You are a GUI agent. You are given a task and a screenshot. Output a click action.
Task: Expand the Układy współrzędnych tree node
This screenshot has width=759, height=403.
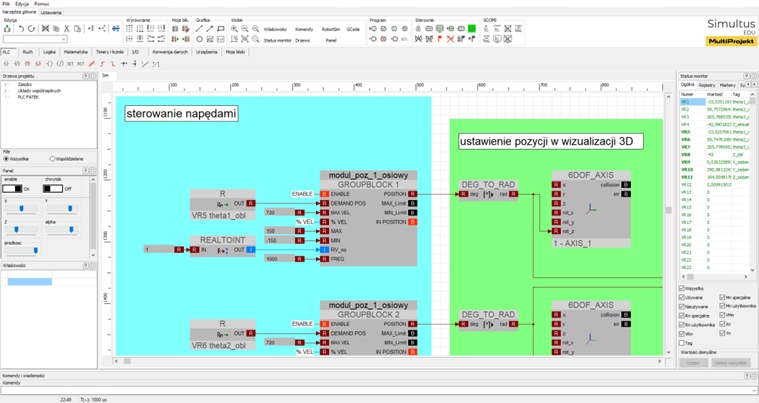[x=6, y=91]
